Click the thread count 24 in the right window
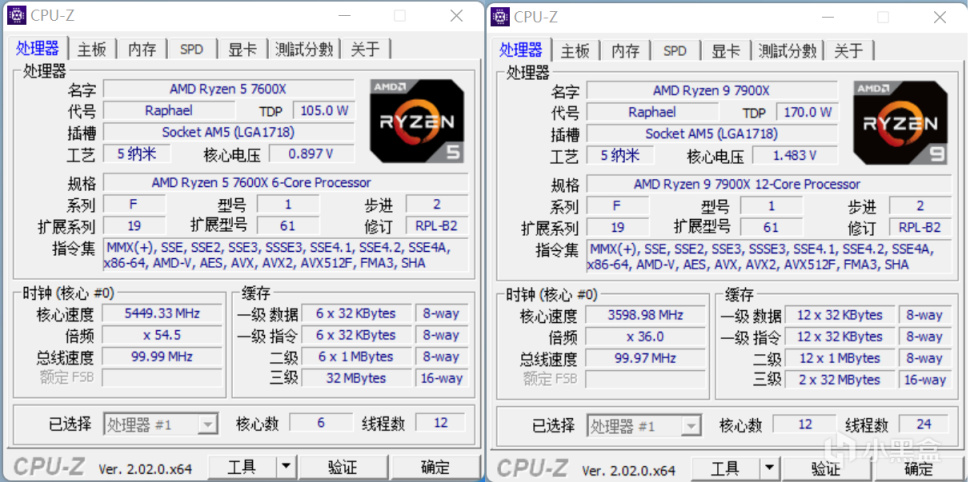This screenshot has height=482, width=970. (924, 424)
